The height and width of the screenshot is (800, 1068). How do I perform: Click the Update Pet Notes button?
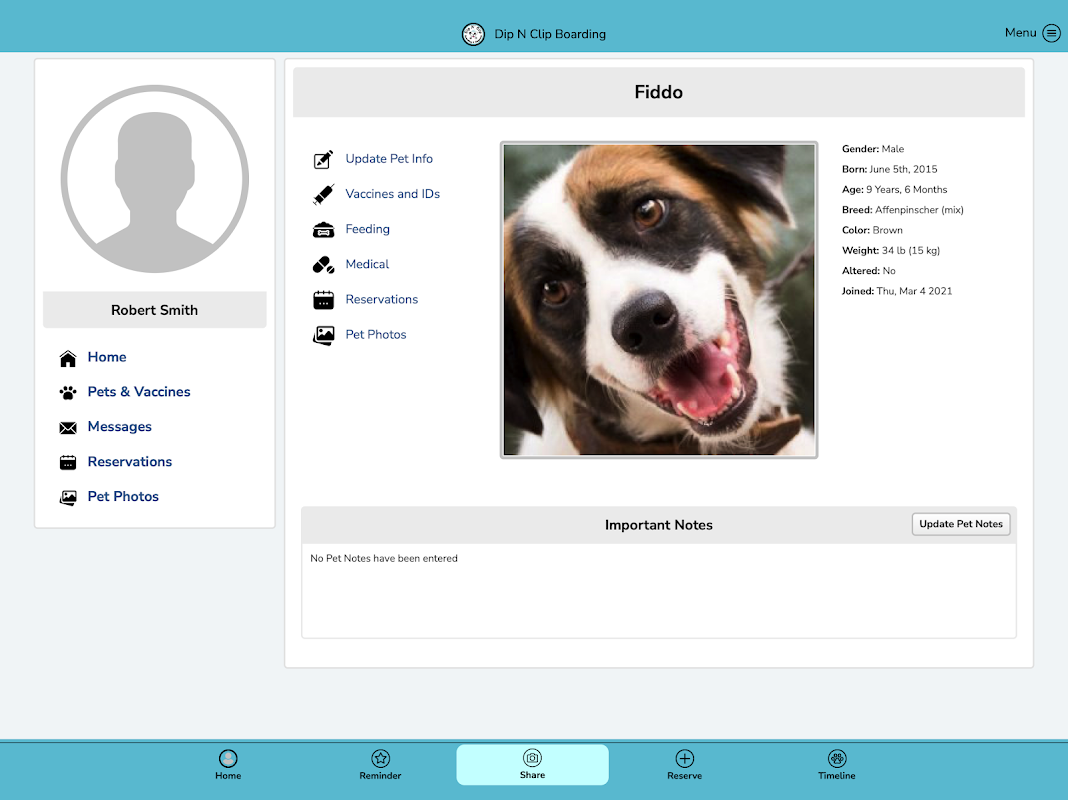(960, 524)
